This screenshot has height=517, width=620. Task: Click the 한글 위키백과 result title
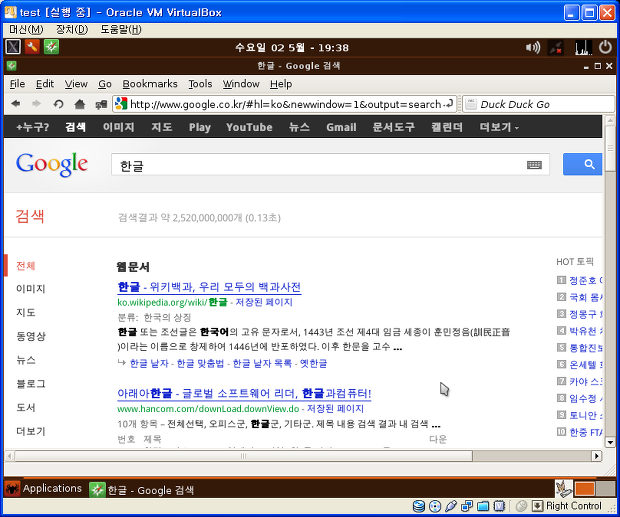coord(209,287)
